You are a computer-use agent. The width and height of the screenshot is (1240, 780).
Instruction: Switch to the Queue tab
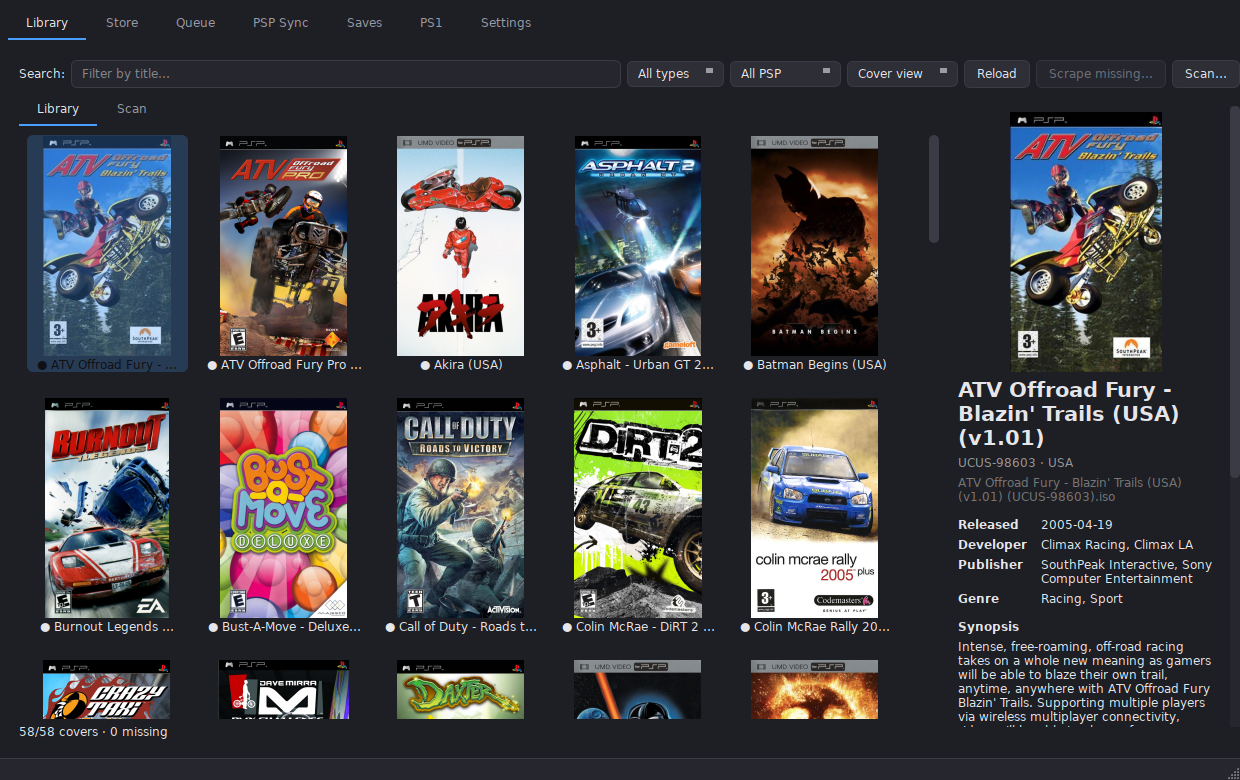[x=195, y=22]
